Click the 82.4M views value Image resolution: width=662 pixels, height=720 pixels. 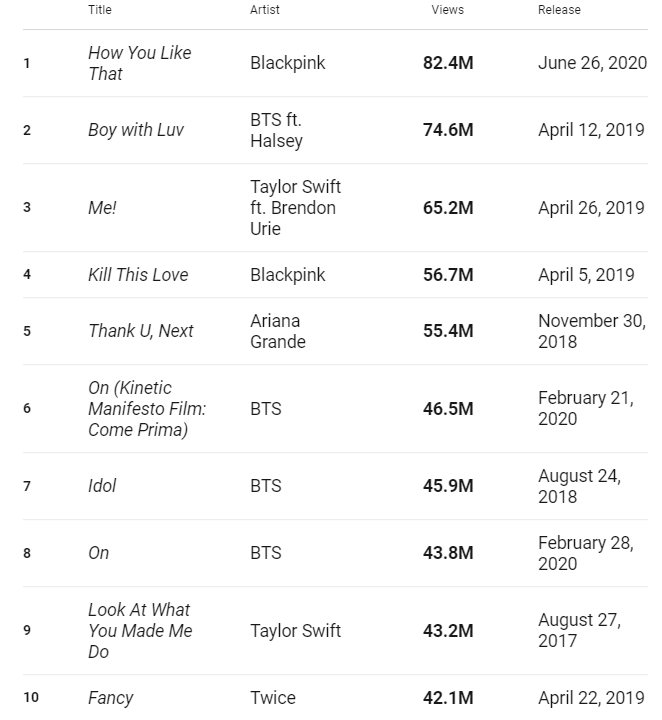(448, 63)
